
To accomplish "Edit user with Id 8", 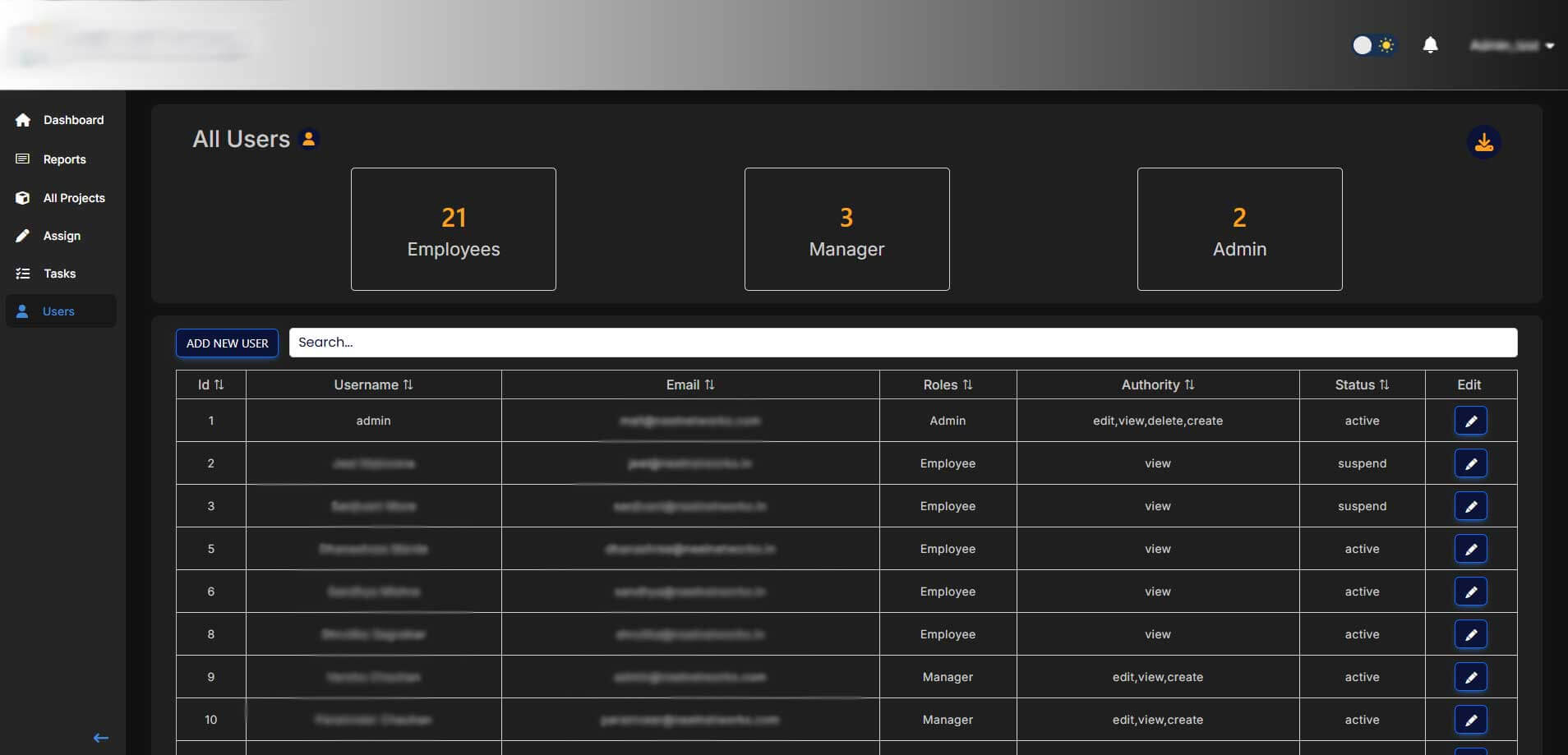I will point(1471,634).
